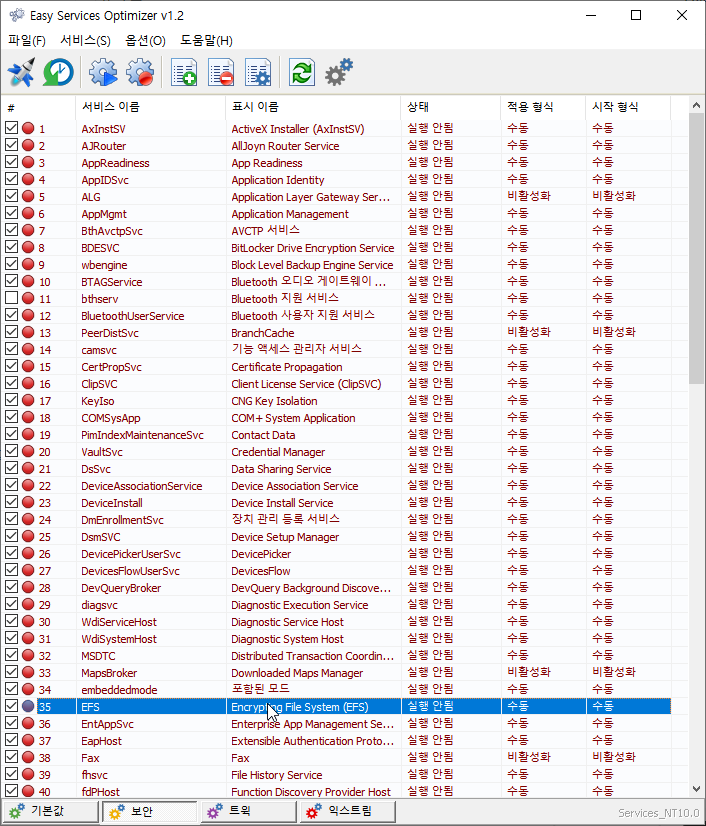This screenshot has height=826, width=706.
Task: Select the embeddedmode service name
Action: [x=119, y=690]
